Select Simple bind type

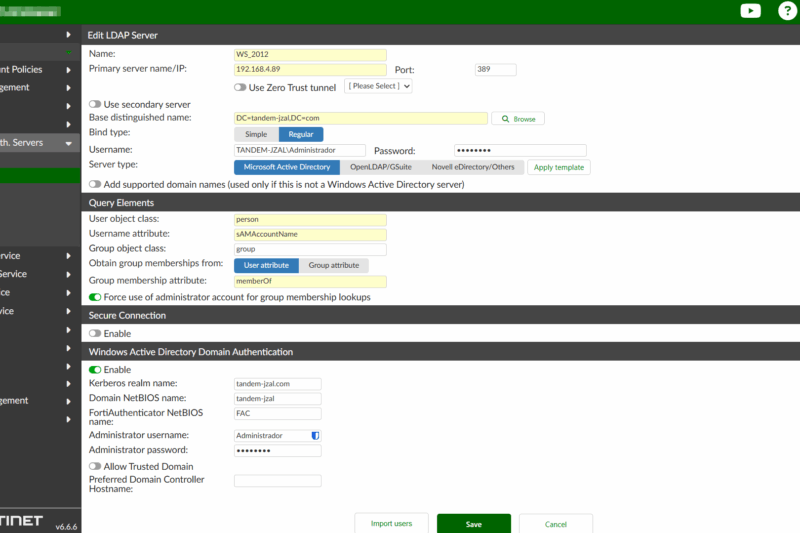(256, 134)
